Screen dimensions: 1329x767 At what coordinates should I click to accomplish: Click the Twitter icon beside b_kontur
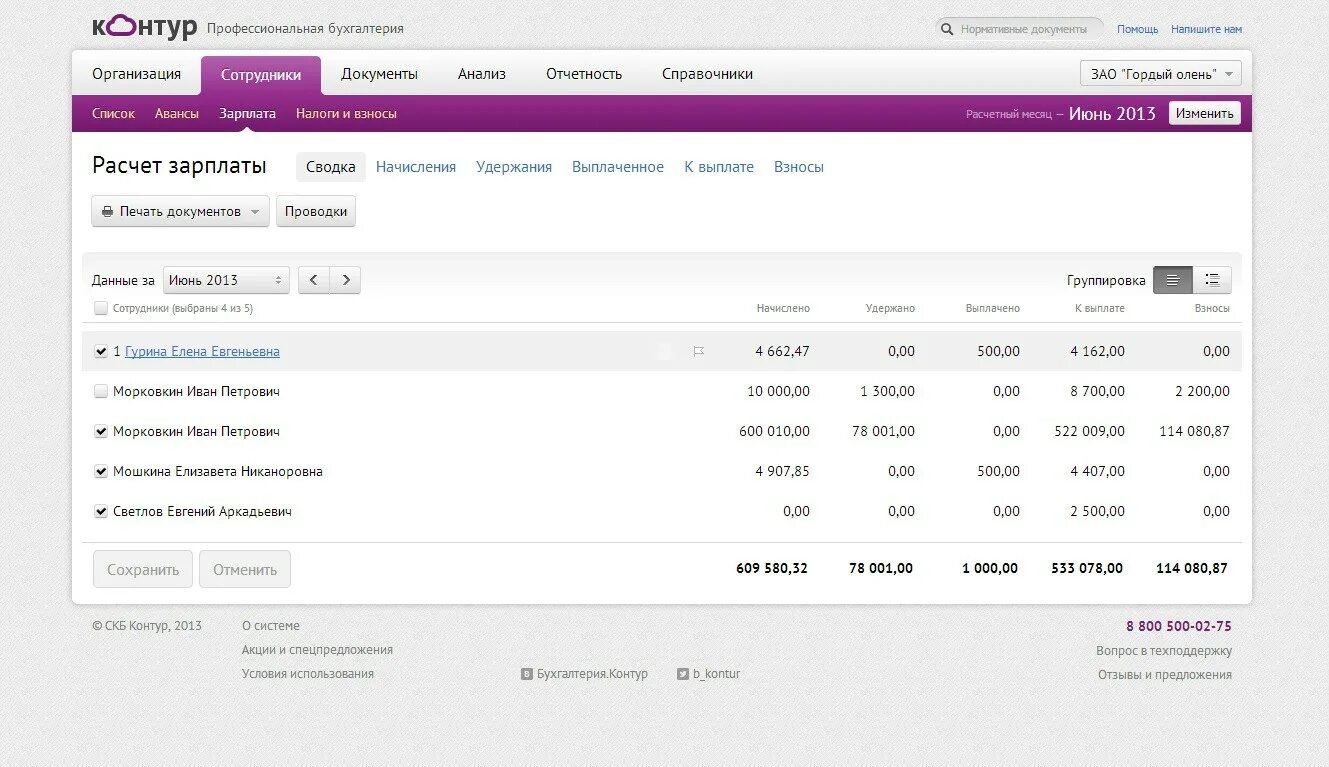[x=683, y=674]
